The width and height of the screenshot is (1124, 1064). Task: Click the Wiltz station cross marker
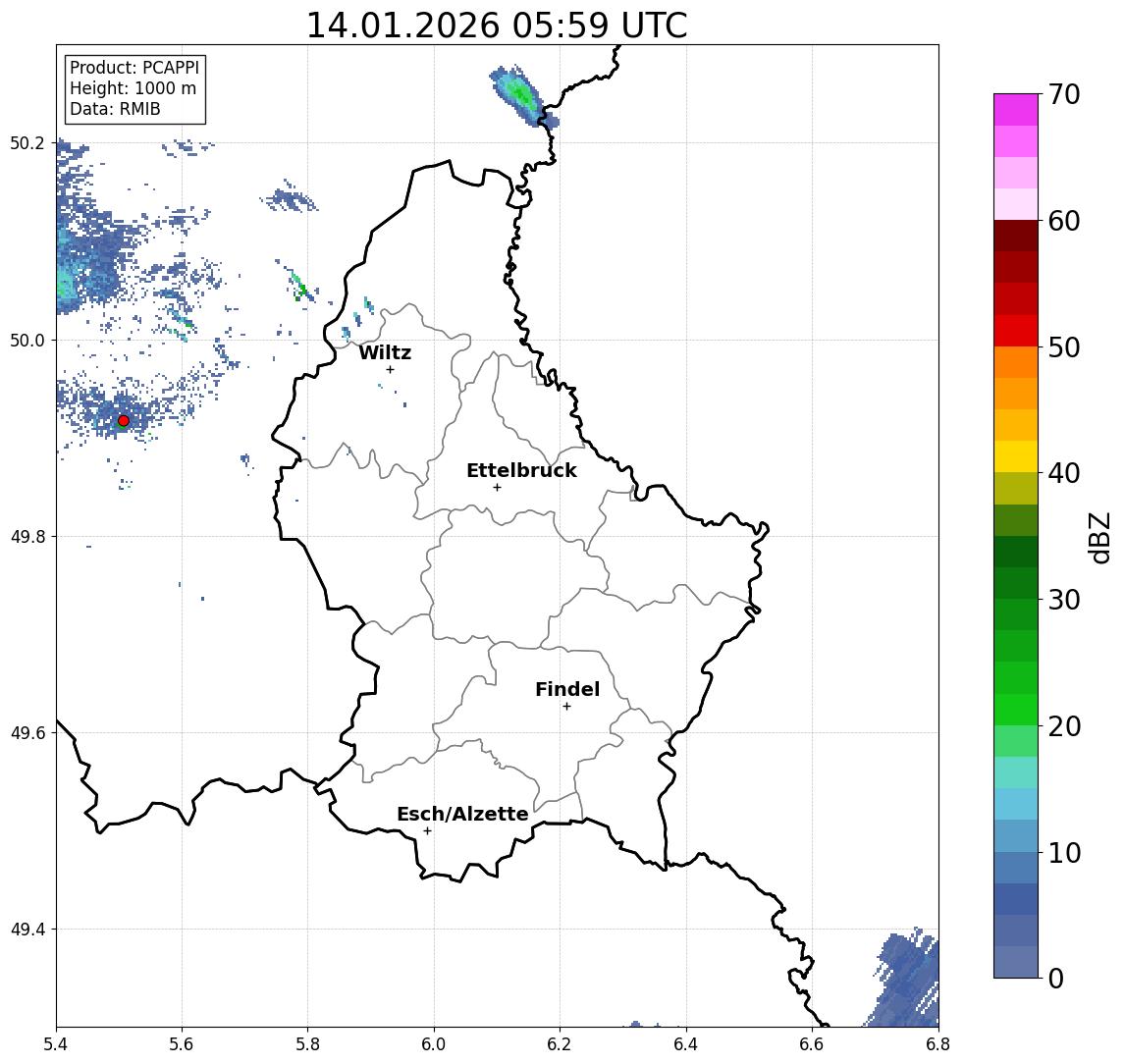pos(390,369)
